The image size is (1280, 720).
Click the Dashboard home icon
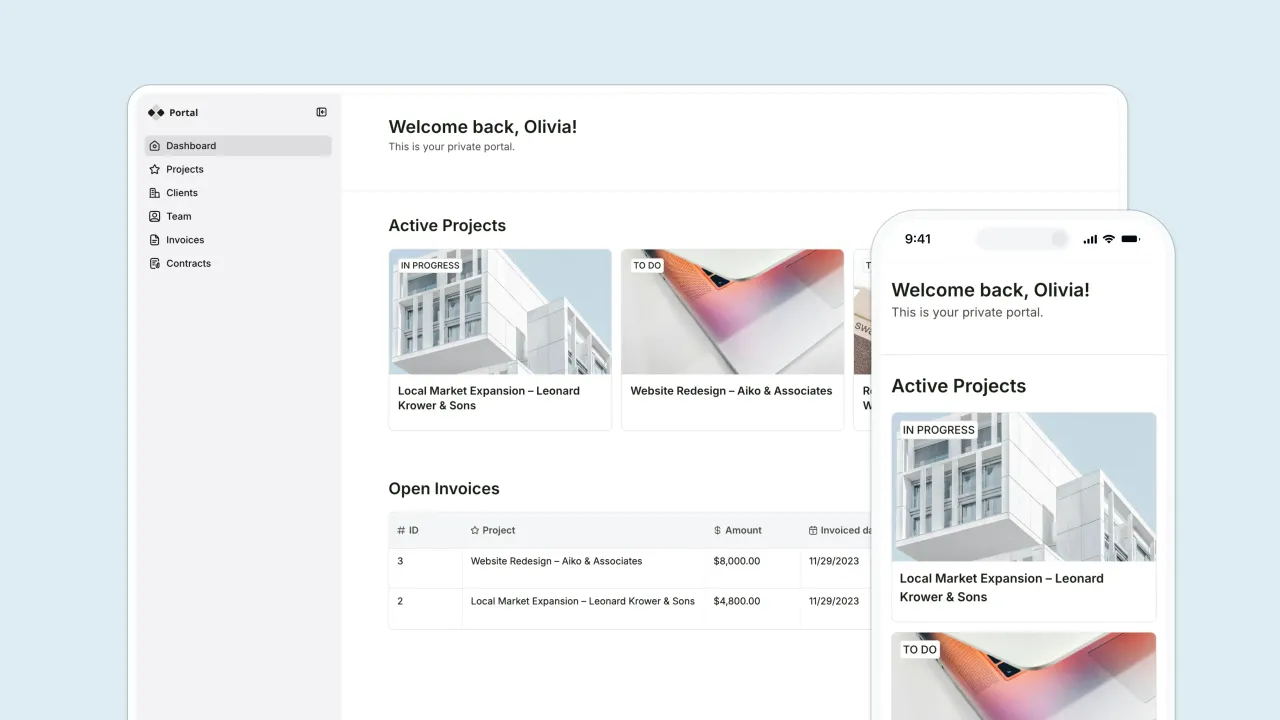(x=154, y=146)
